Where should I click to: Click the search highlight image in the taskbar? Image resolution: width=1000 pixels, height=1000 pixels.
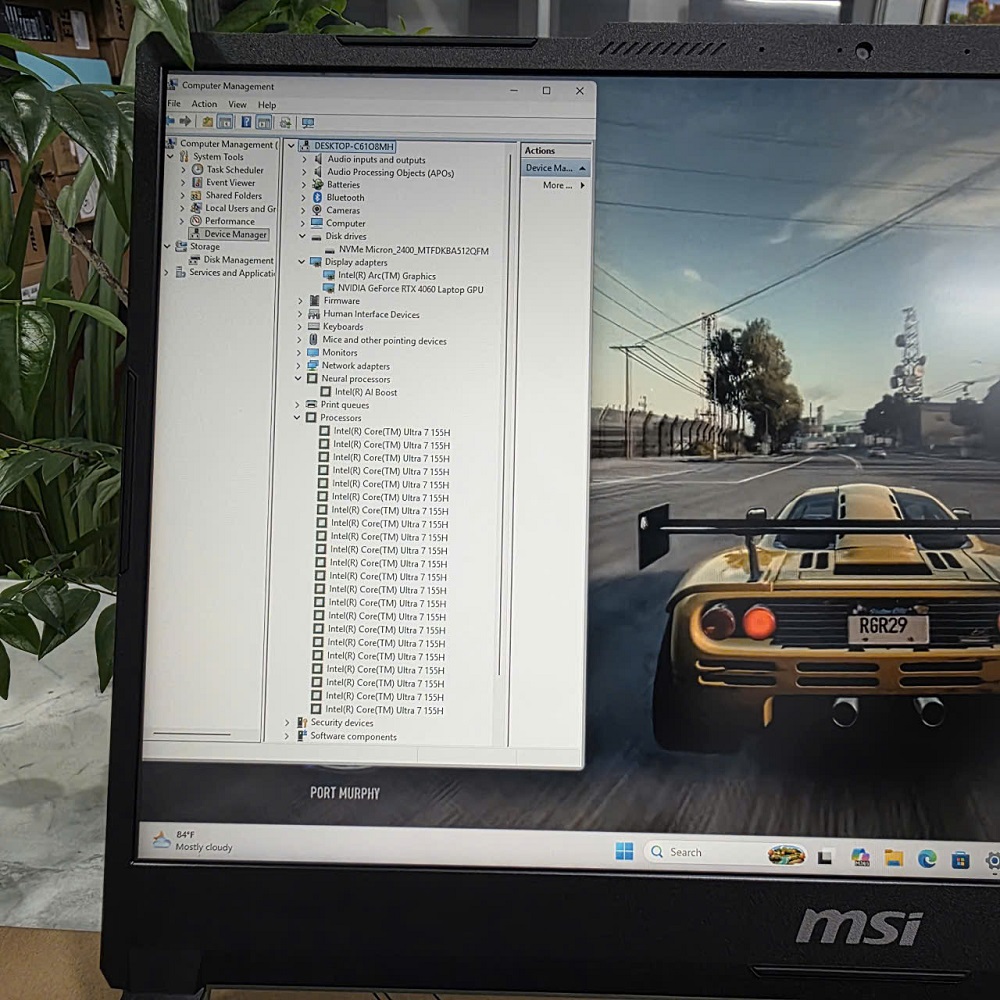[786, 855]
